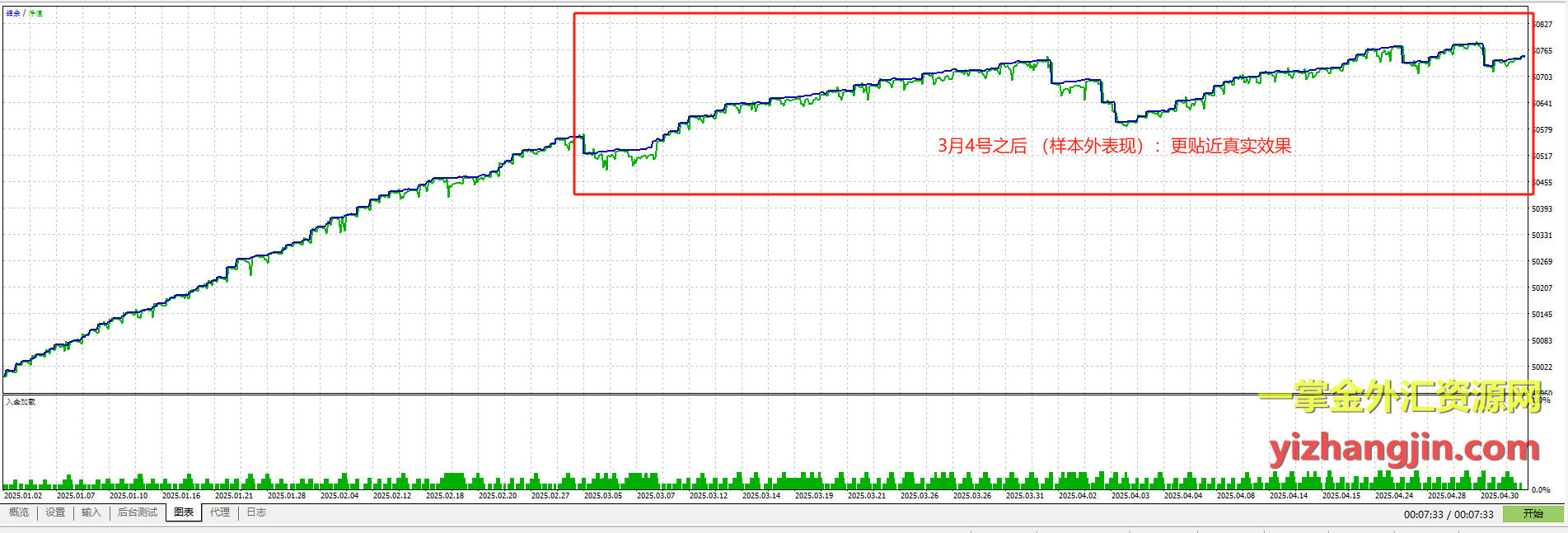Click the 50022 price axis value
This screenshot has width=1568, height=533.
[1542, 367]
